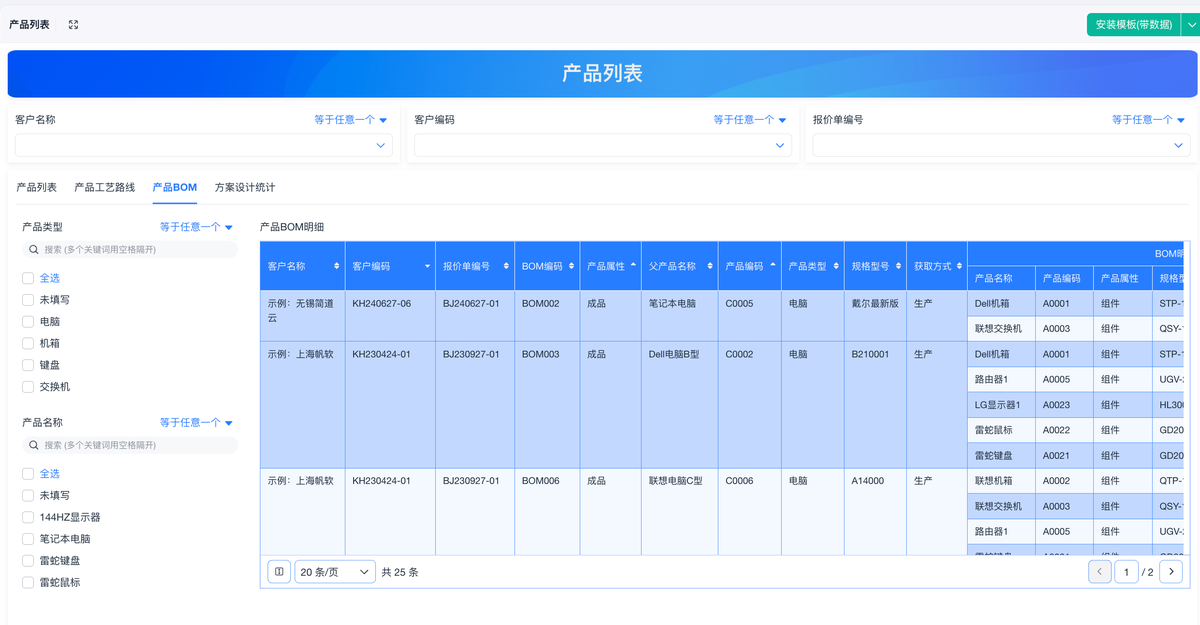Image resolution: width=1200 pixels, height=625 pixels.
Task: Click sort arrow in 客户编码 column header
Action: 428,266
